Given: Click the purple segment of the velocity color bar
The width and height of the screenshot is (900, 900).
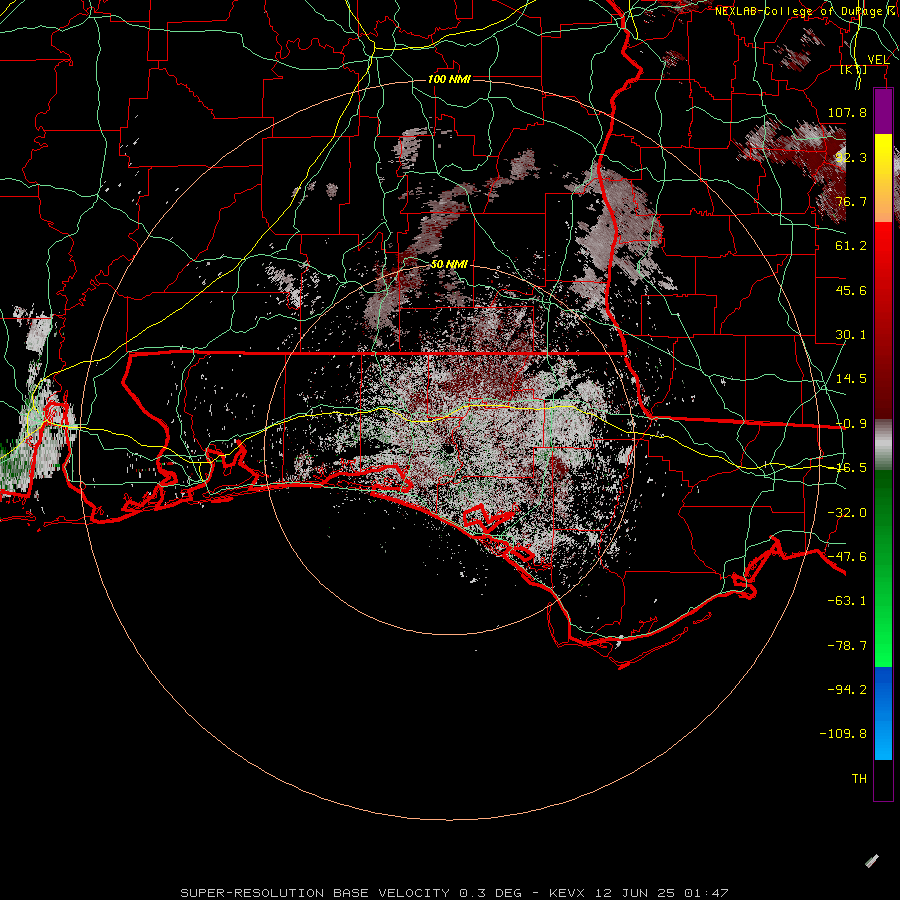Looking at the screenshot, I should tap(883, 111).
